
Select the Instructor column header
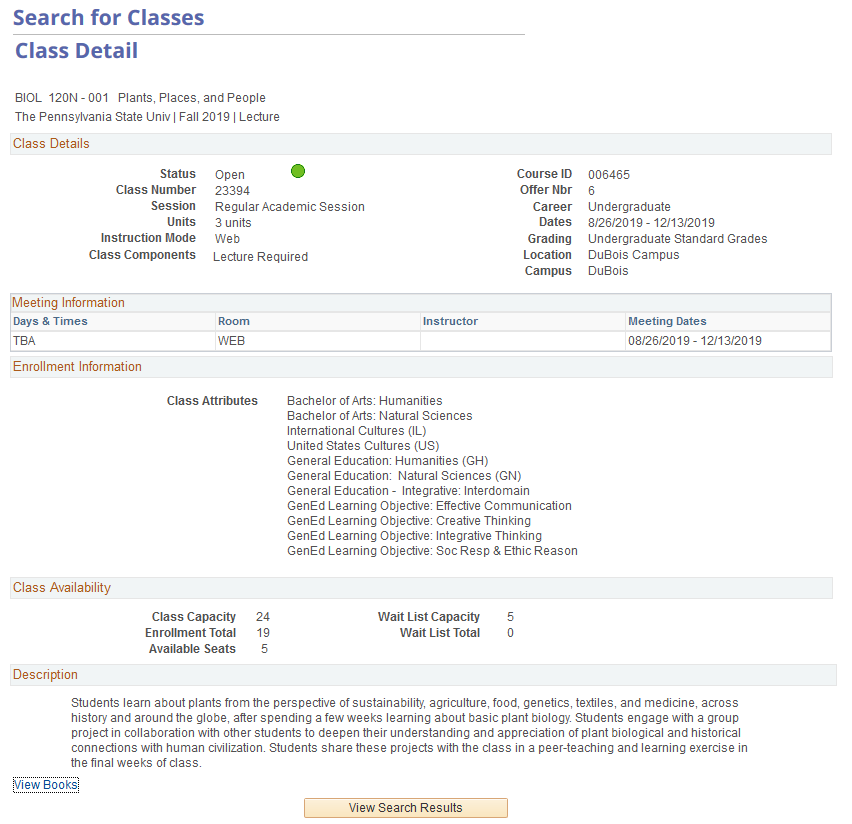450,321
